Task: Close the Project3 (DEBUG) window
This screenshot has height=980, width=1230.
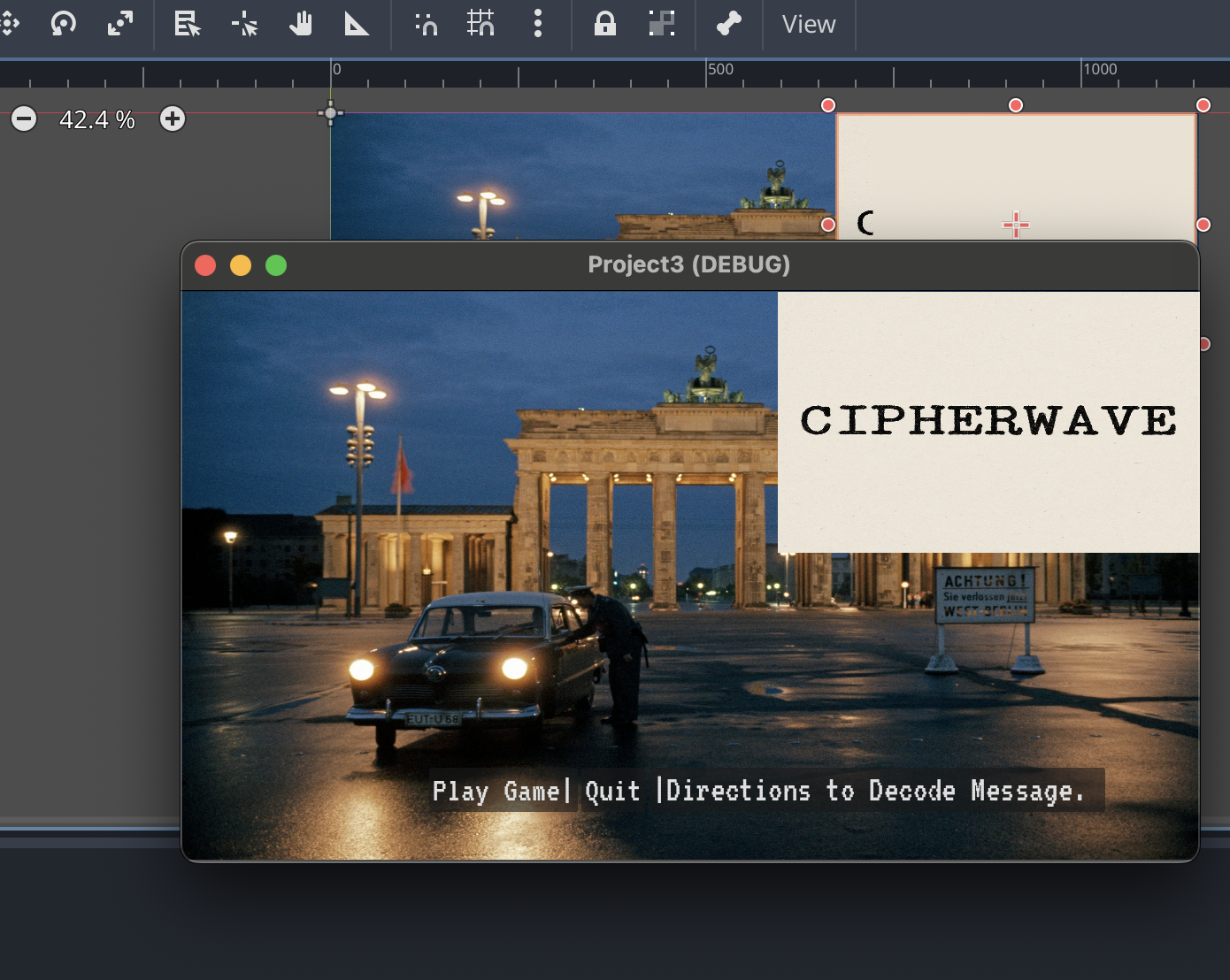Action: (205, 265)
